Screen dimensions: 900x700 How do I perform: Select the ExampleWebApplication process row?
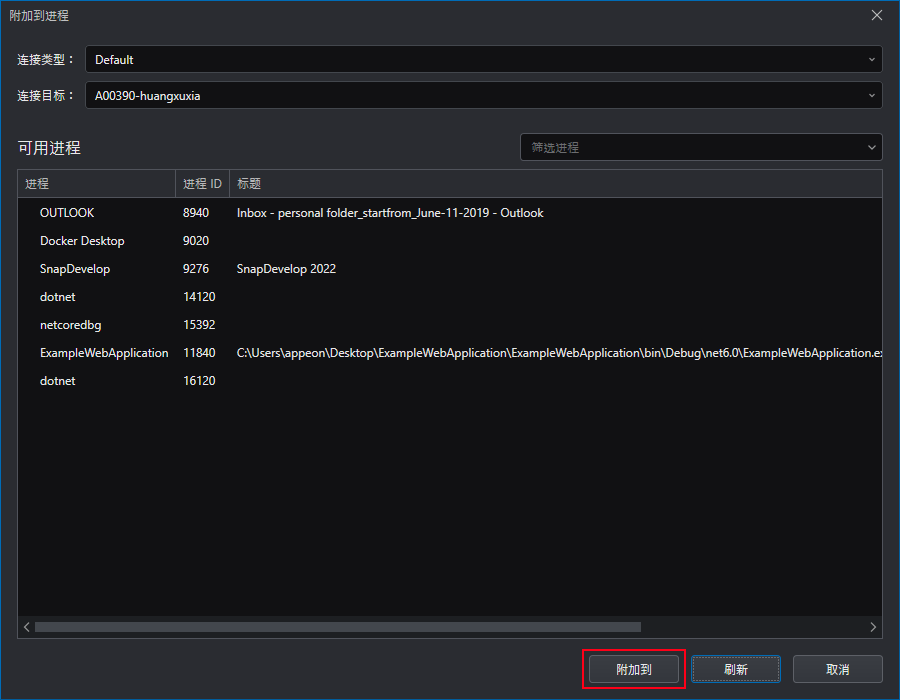tap(450, 353)
